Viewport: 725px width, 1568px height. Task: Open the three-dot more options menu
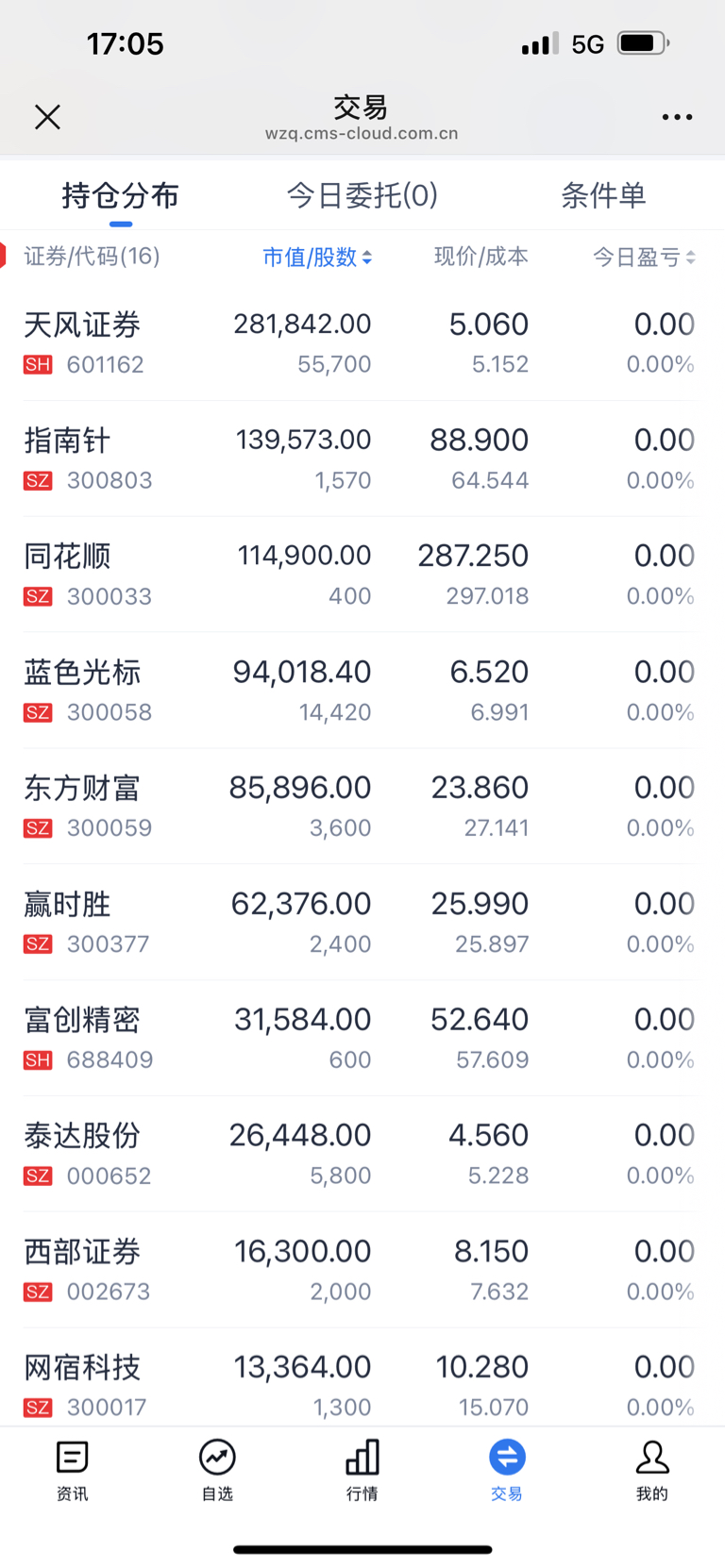[x=677, y=117]
